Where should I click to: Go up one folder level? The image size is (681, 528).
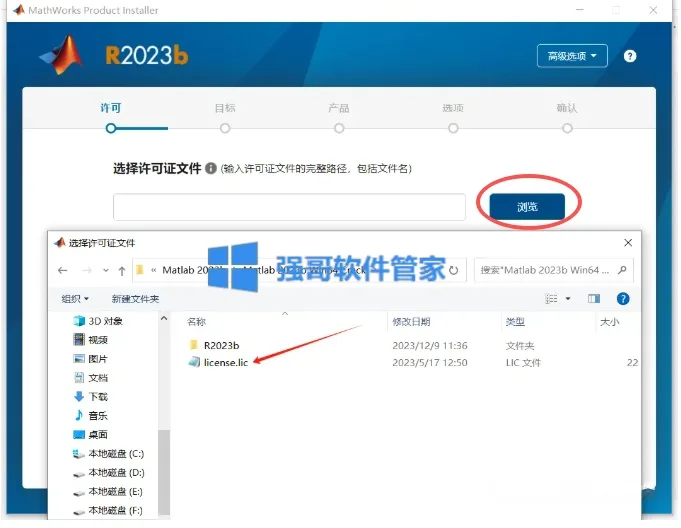click(122, 271)
